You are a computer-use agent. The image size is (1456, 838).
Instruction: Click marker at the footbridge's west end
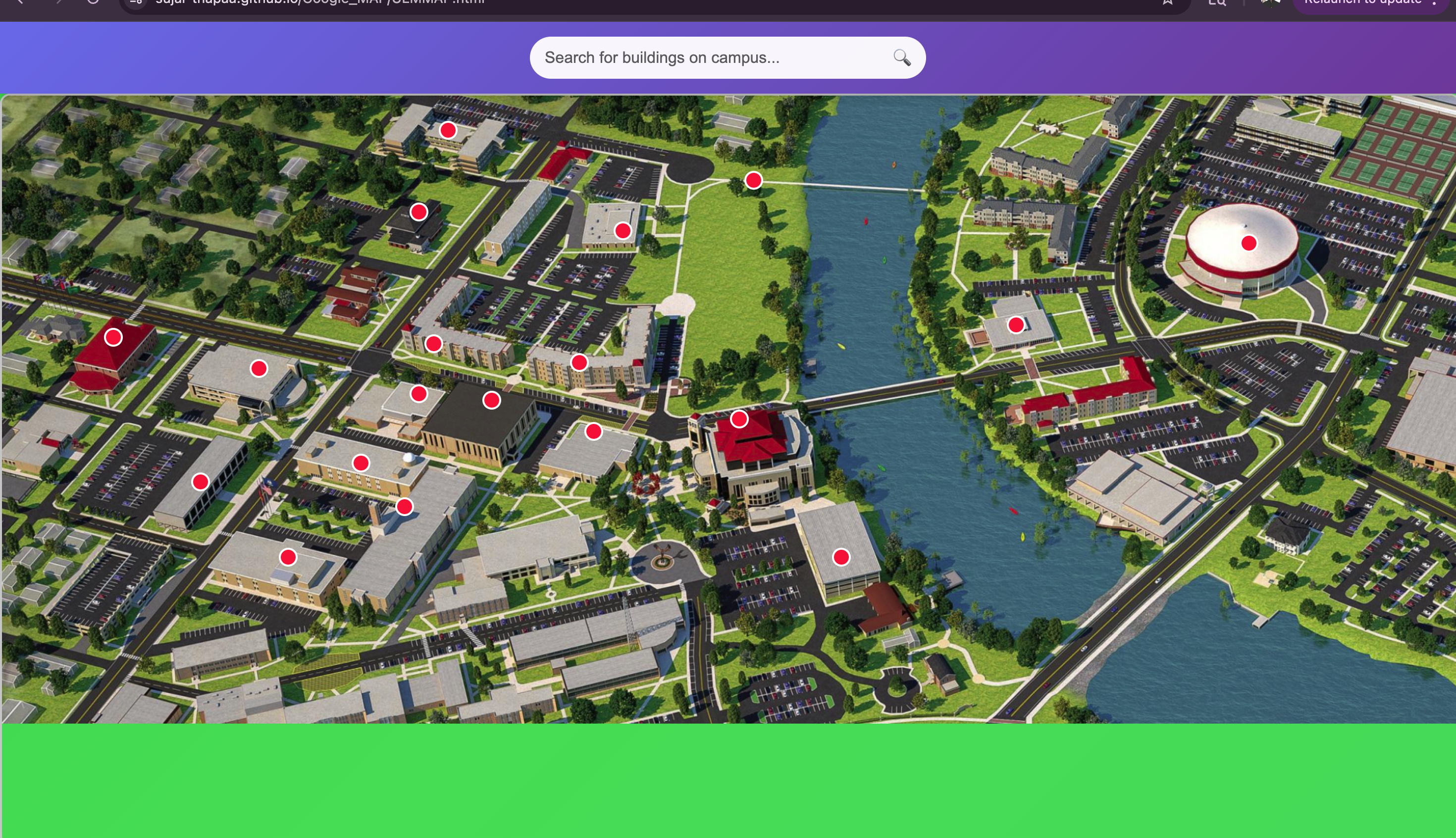pyautogui.click(x=753, y=181)
